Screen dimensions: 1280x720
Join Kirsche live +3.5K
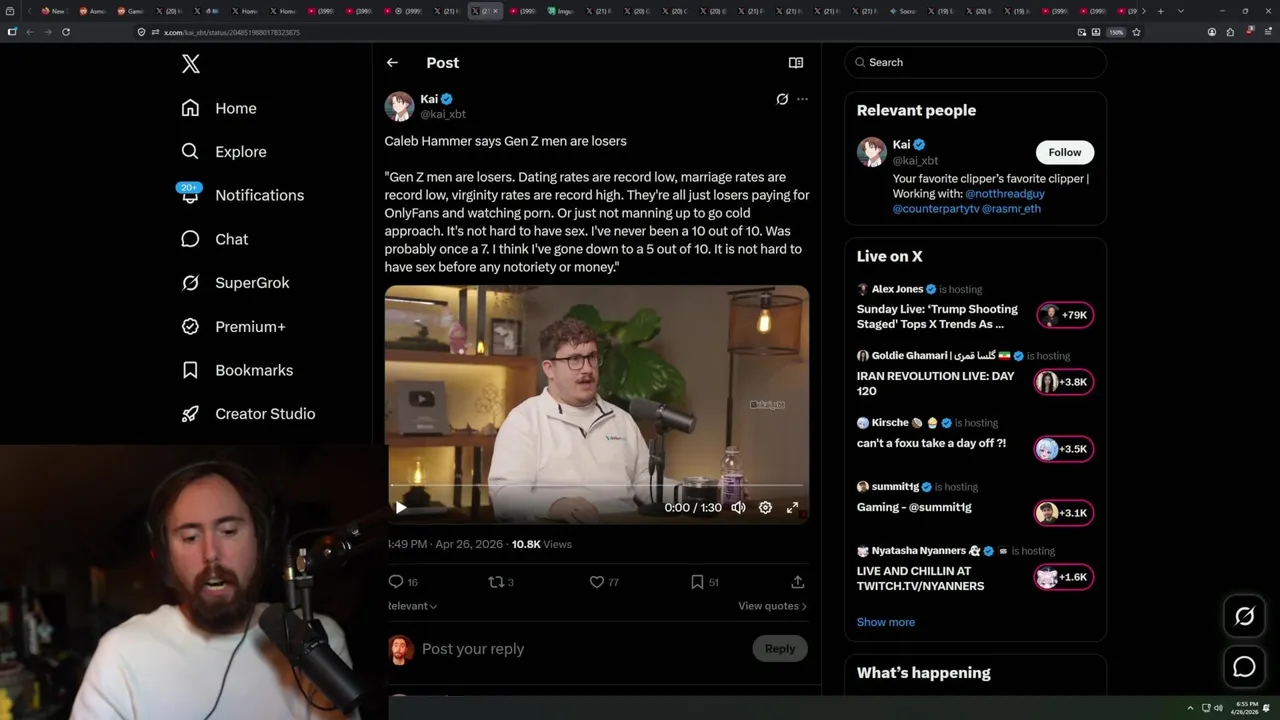point(1064,449)
